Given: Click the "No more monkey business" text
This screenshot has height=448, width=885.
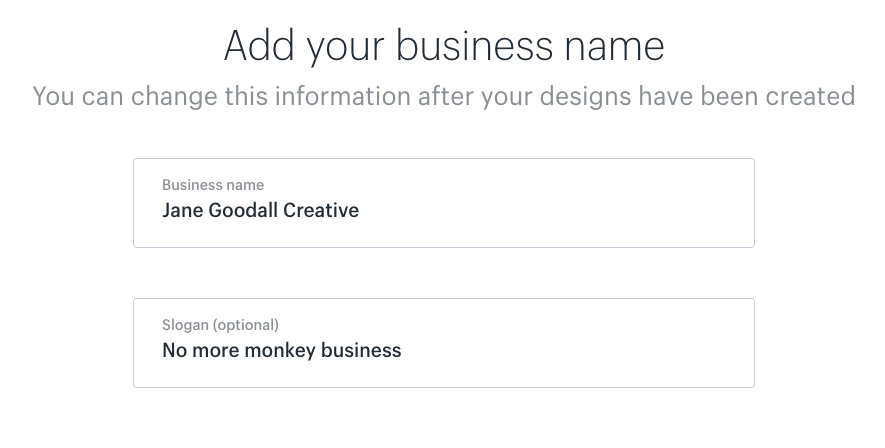Looking at the screenshot, I should [x=282, y=350].
